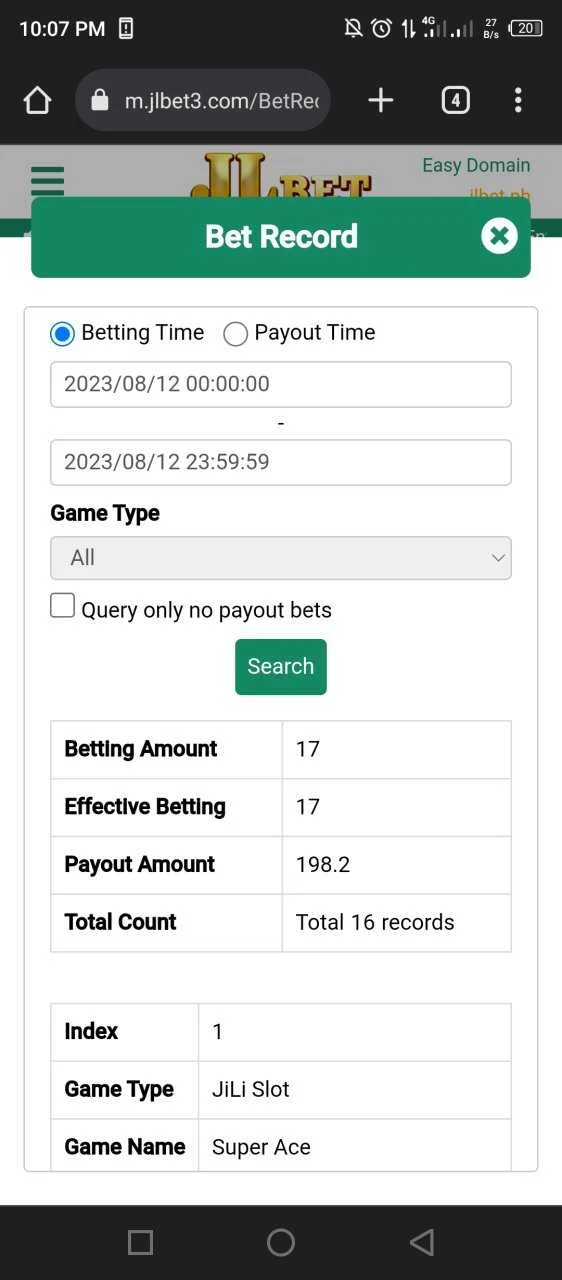Select the Betting Time radio button
Viewport: 562px width, 1280px height.
coord(62,334)
